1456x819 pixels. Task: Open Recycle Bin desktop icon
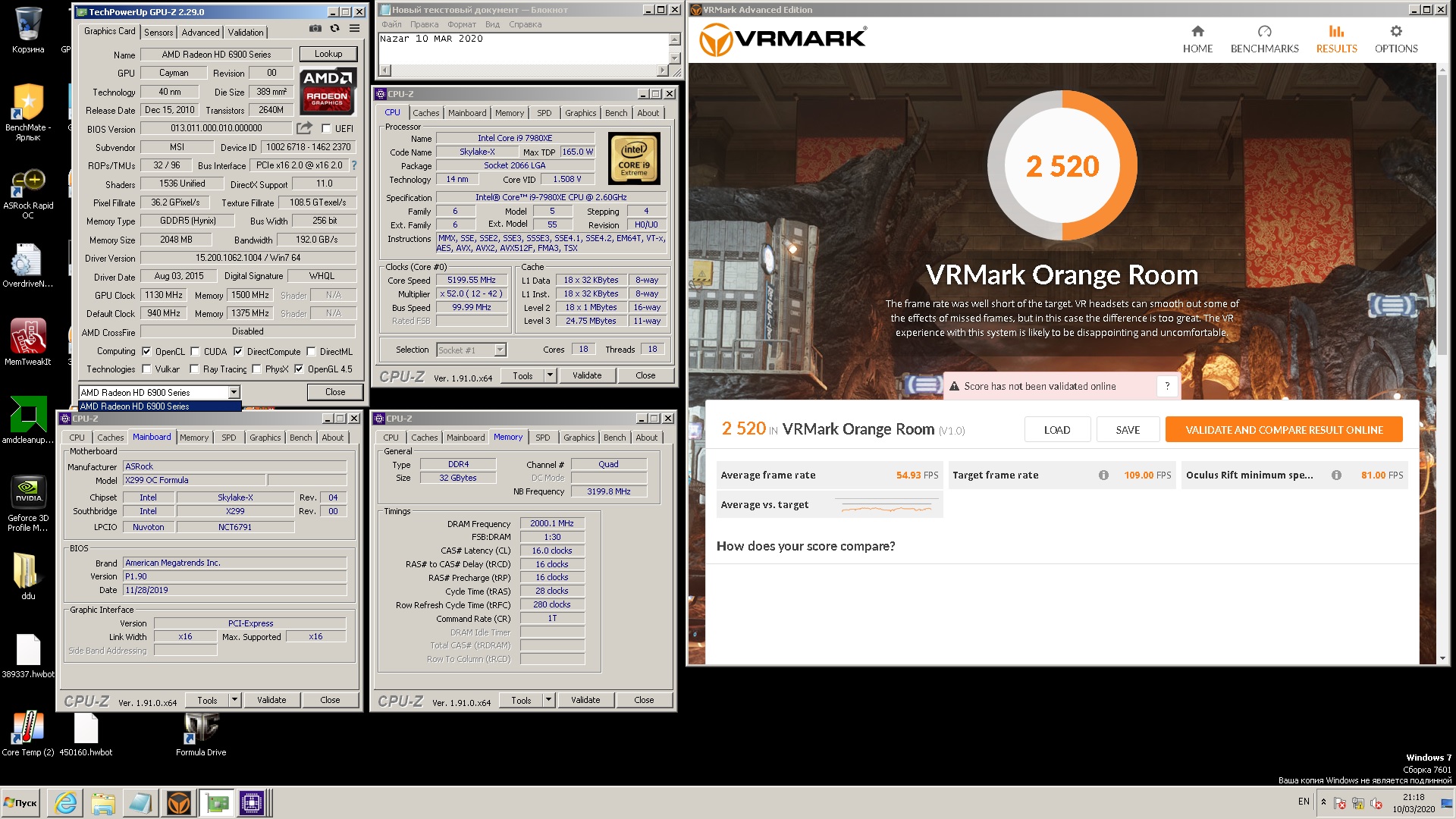[x=28, y=30]
